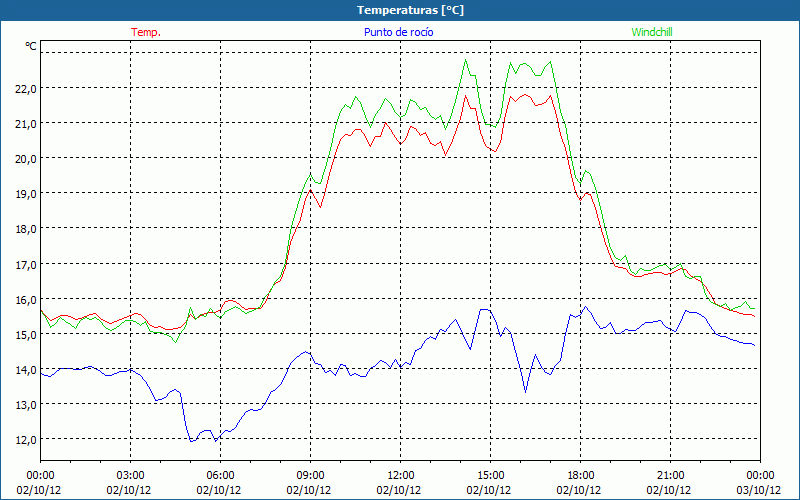Image resolution: width=800 pixels, height=500 pixels.
Task: Click the 13,0 y-axis value
Action: coord(26,405)
